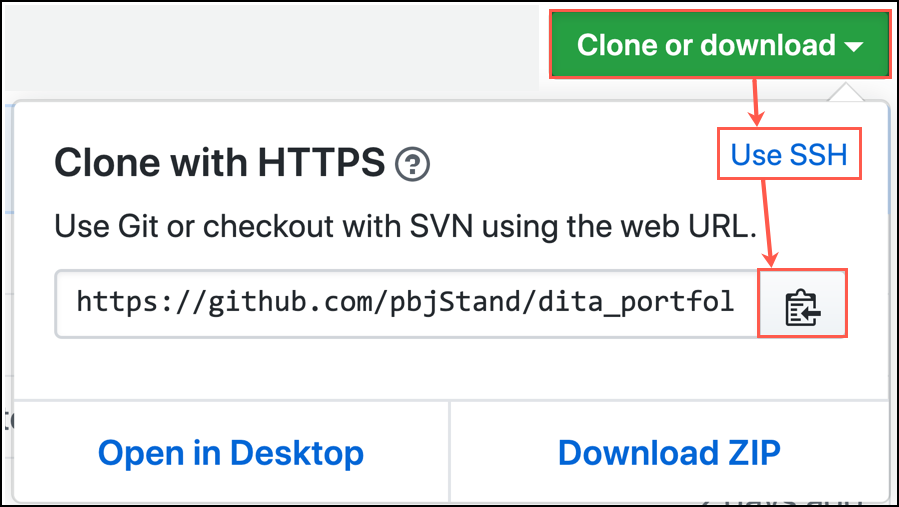
Task: Switch to the Use SSH option
Action: point(789,155)
